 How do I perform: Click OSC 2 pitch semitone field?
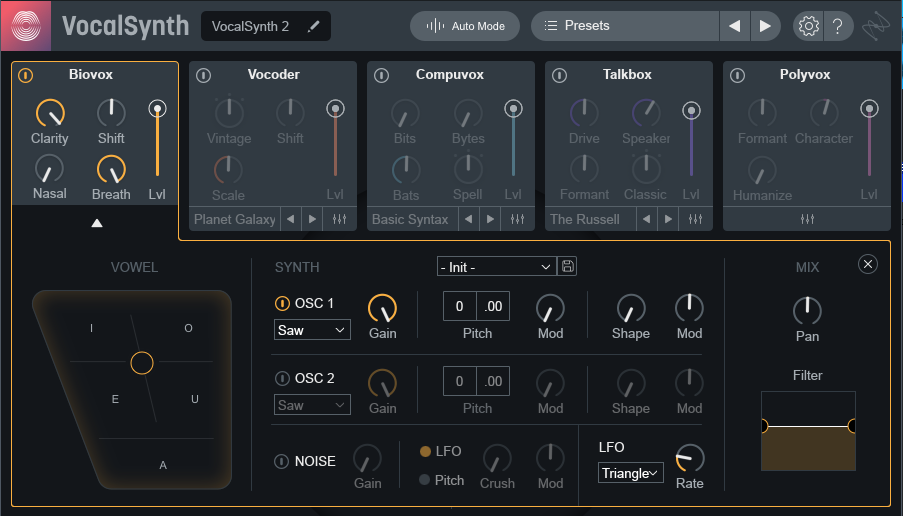coord(460,381)
